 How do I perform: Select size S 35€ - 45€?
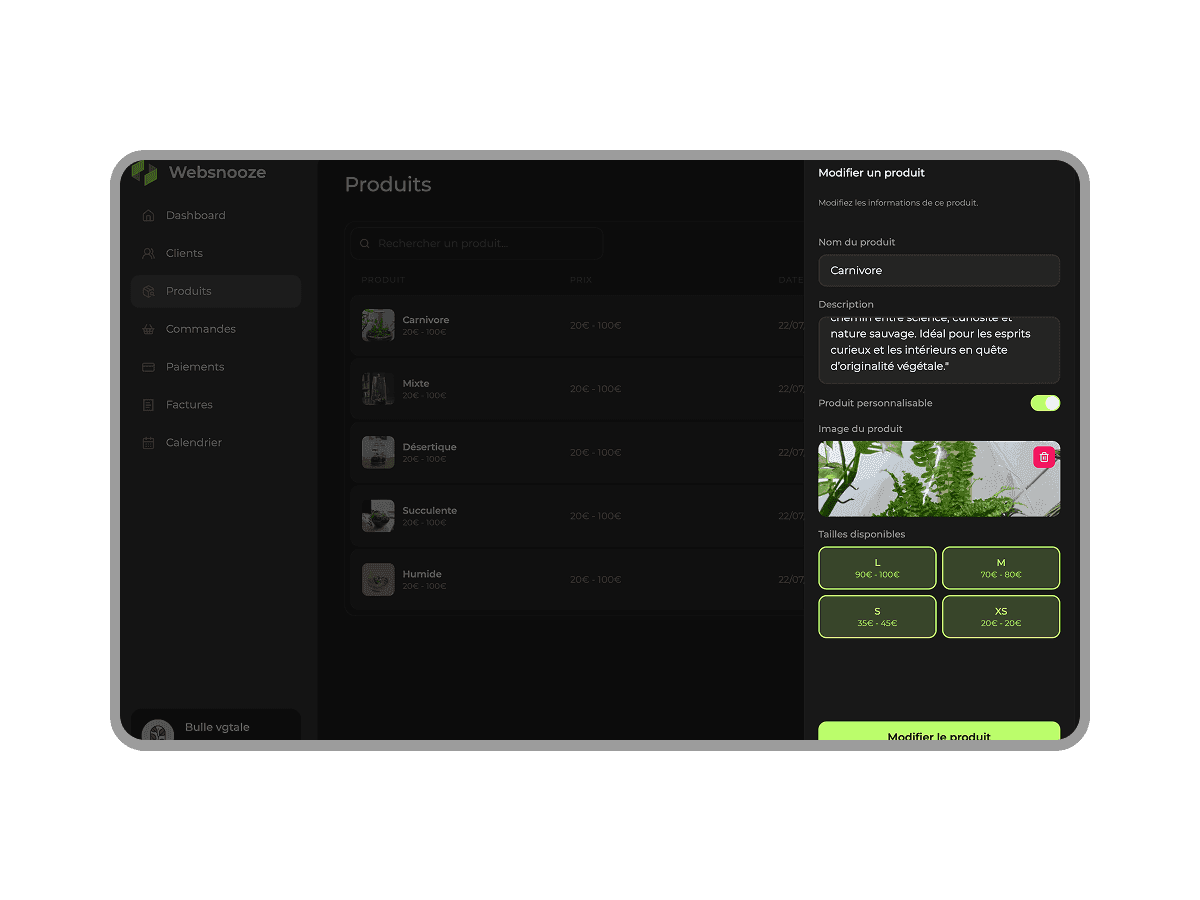(x=877, y=617)
